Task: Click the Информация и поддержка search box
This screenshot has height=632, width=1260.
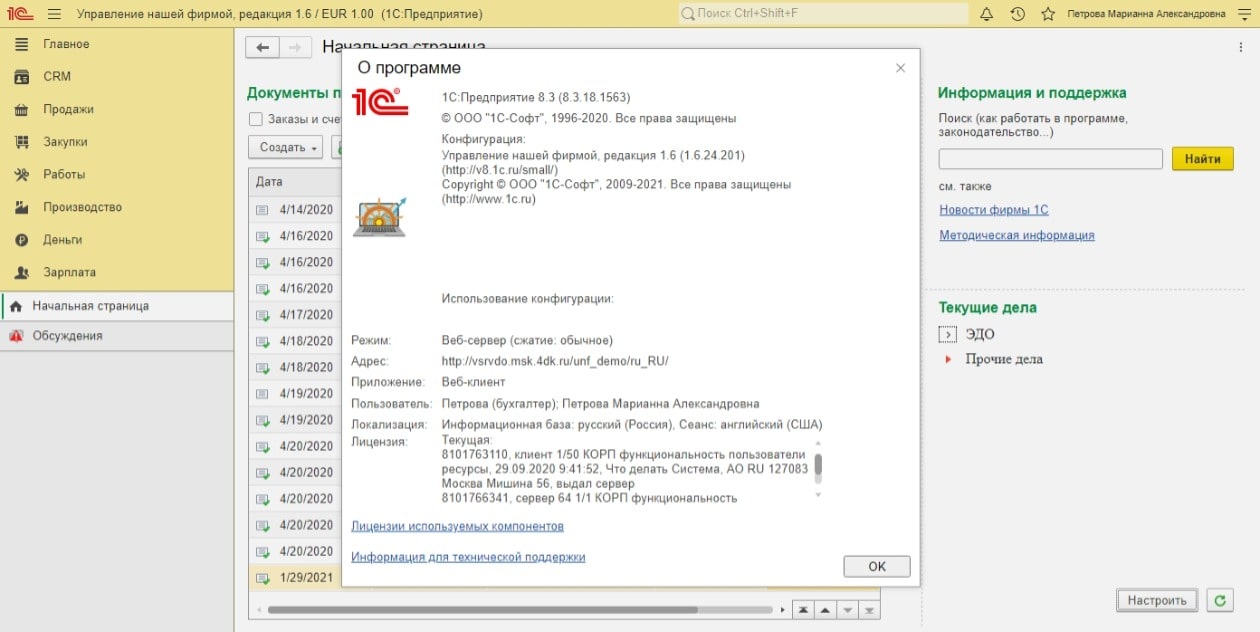Action: (x=1050, y=159)
